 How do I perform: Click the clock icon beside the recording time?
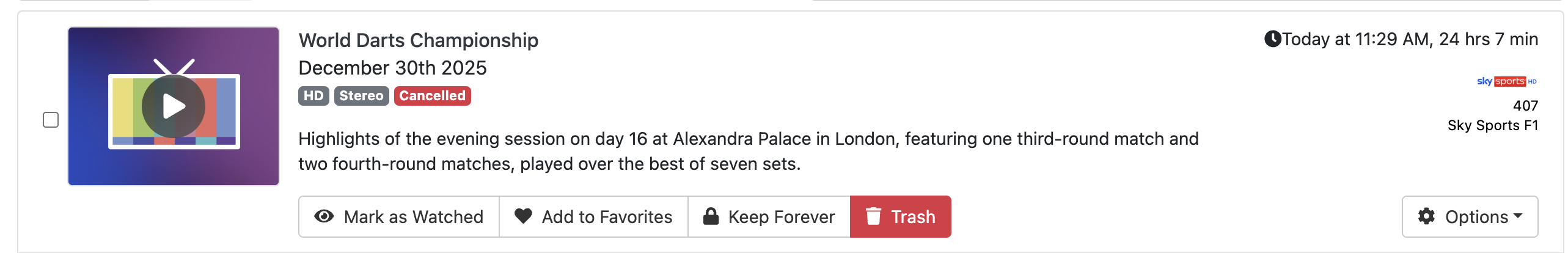click(x=1272, y=39)
